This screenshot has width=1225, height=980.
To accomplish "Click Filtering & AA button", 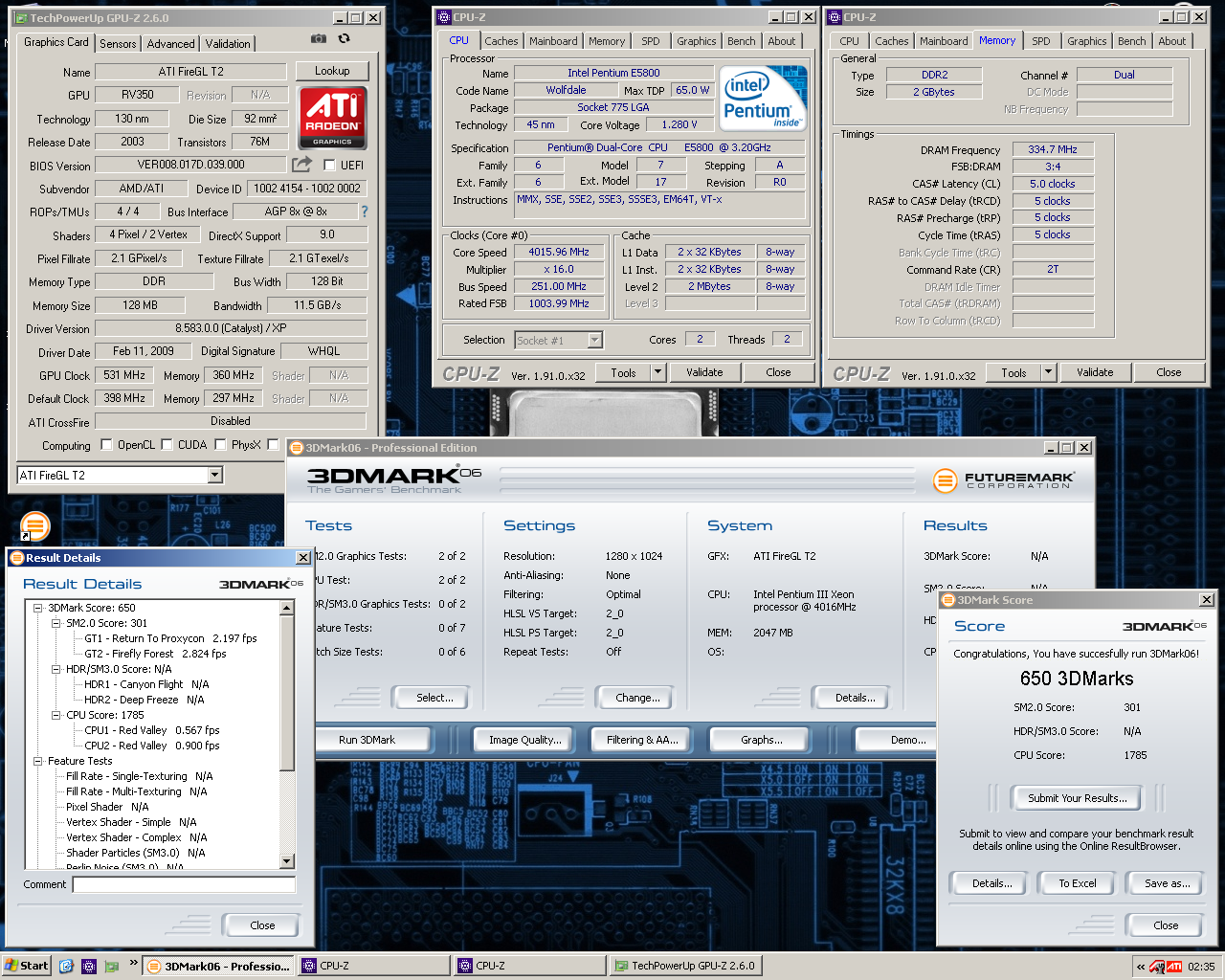I will coord(641,740).
